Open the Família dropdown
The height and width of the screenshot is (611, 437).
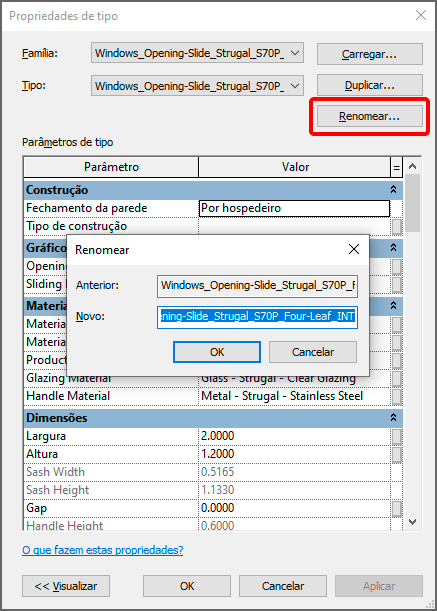click(x=197, y=53)
